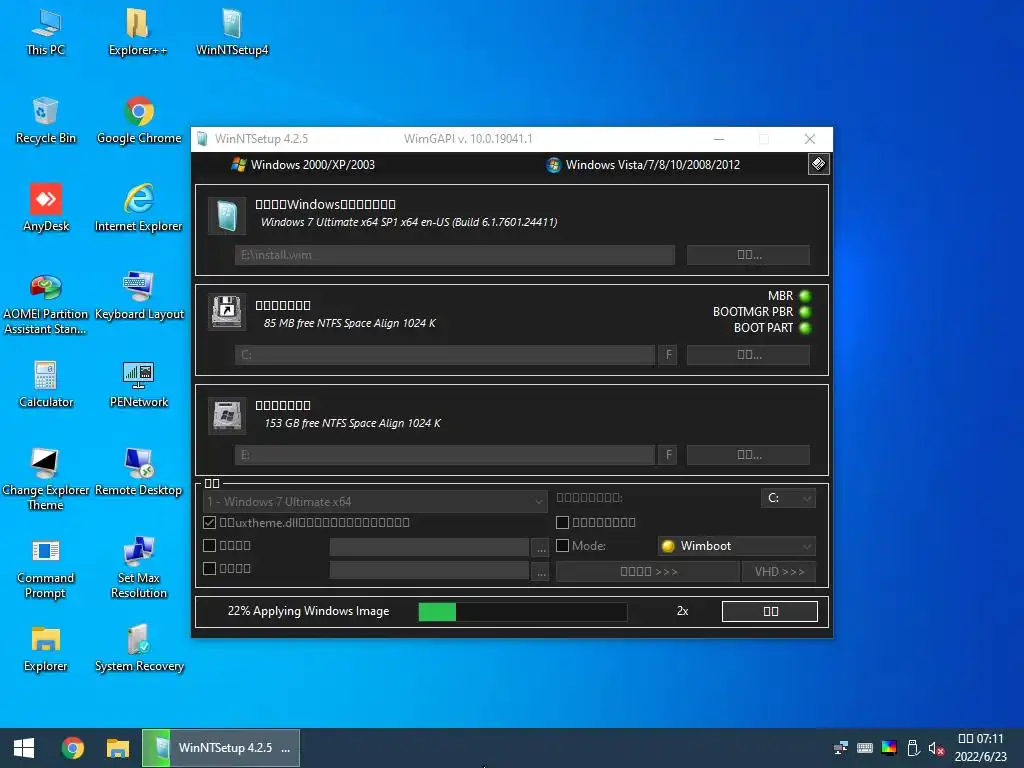Screen dimensions: 1024x768
Task: Click the ... button beside second path field
Action: [541, 571]
